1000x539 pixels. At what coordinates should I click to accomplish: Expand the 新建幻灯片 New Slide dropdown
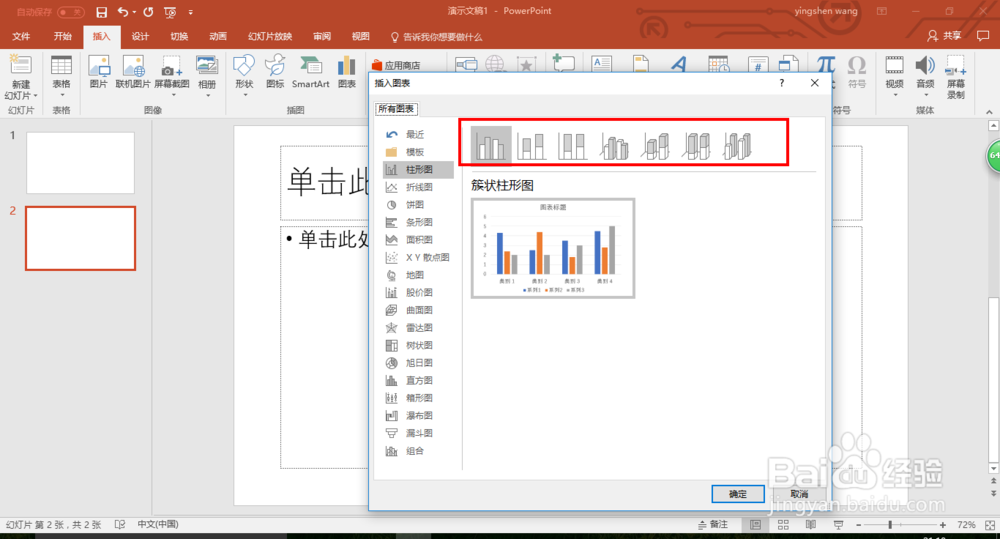(21, 94)
